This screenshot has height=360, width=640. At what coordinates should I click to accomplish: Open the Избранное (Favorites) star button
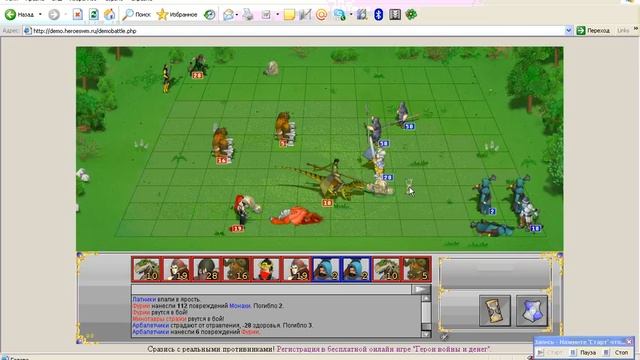(177, 15)
